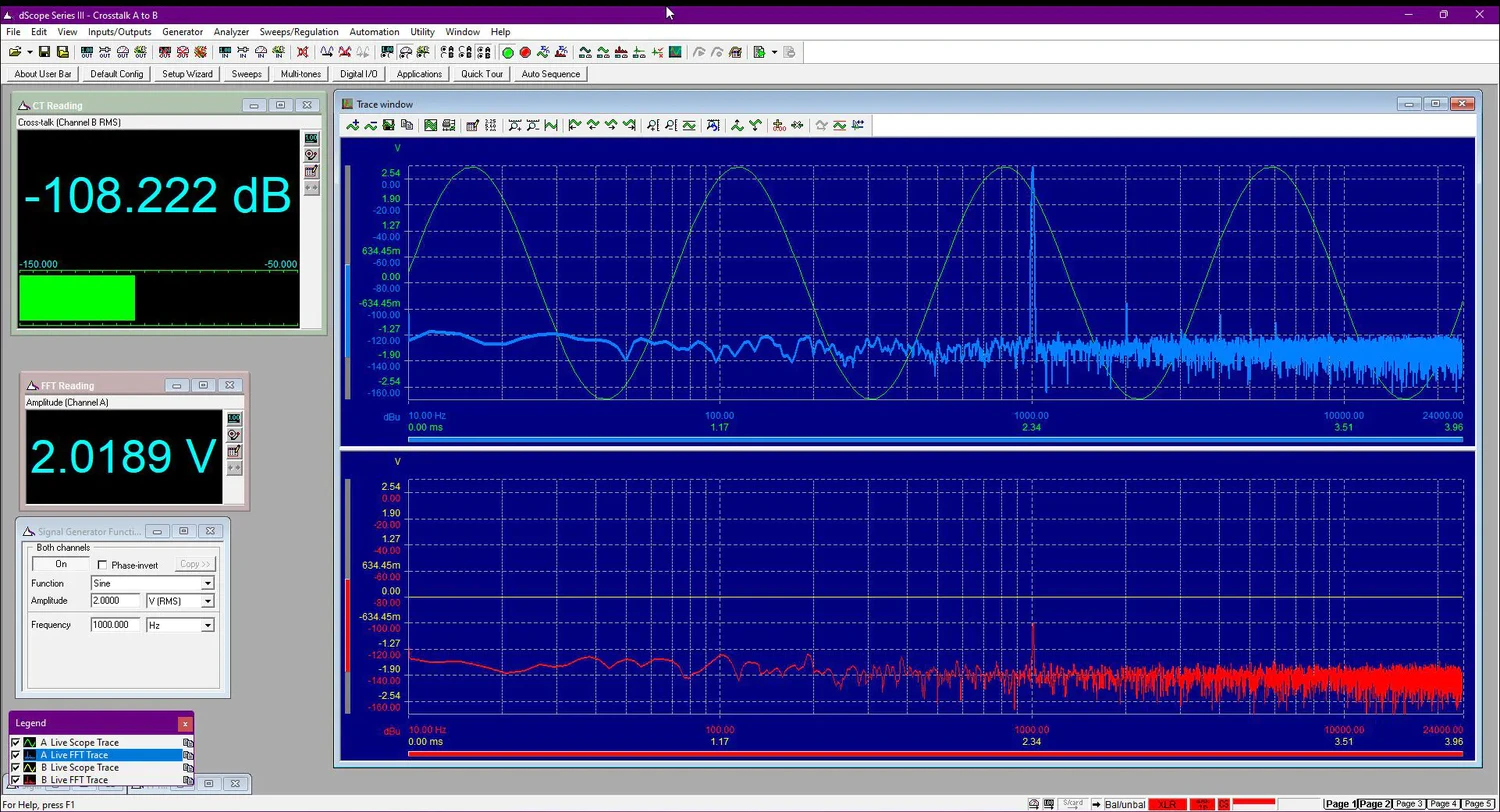This screenshot has height=812, width=1500.
Task: Open the Frequency units Hz dropdown
Action: (208, 625)
